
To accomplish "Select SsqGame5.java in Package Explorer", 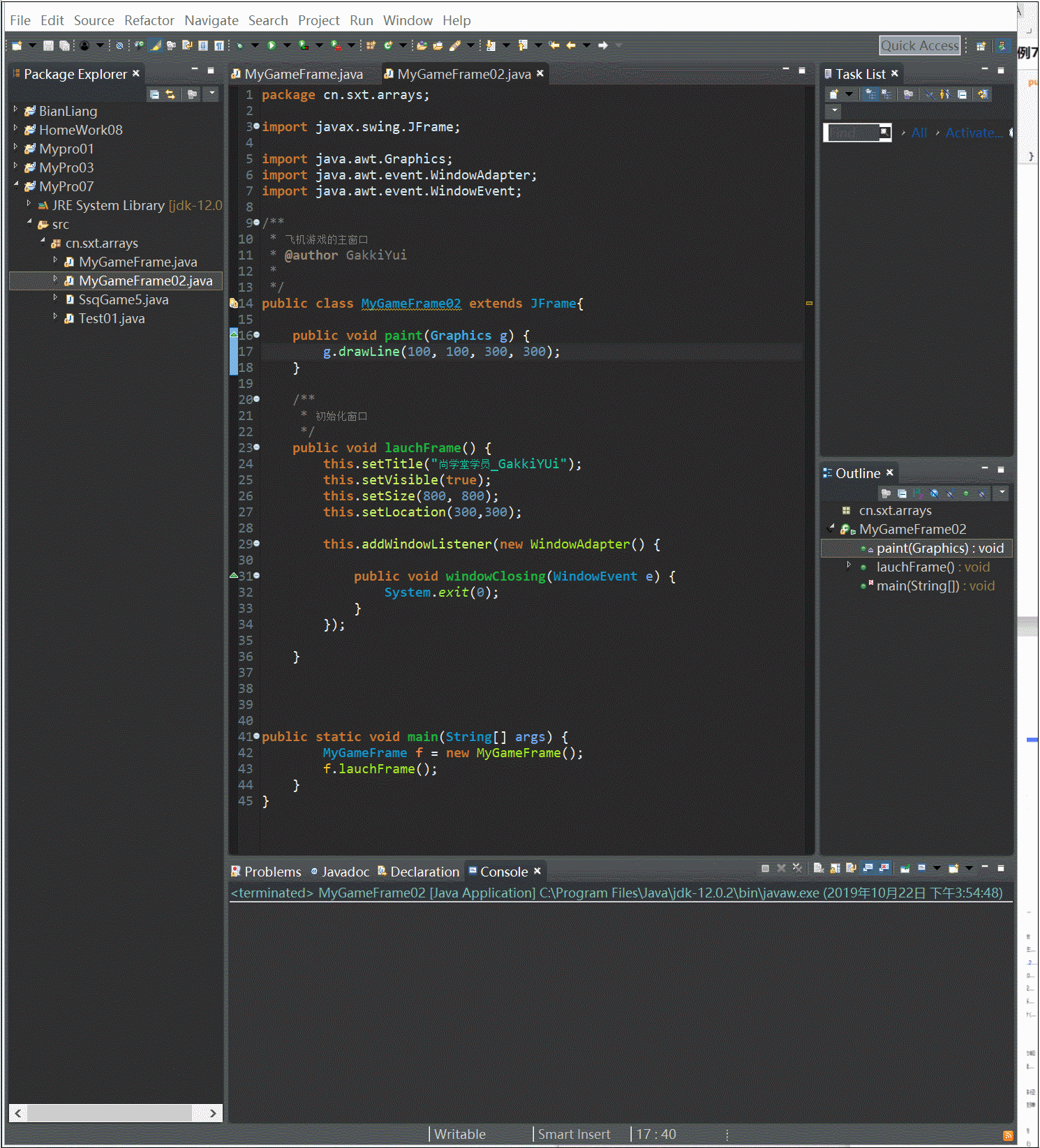I will 124,299.
